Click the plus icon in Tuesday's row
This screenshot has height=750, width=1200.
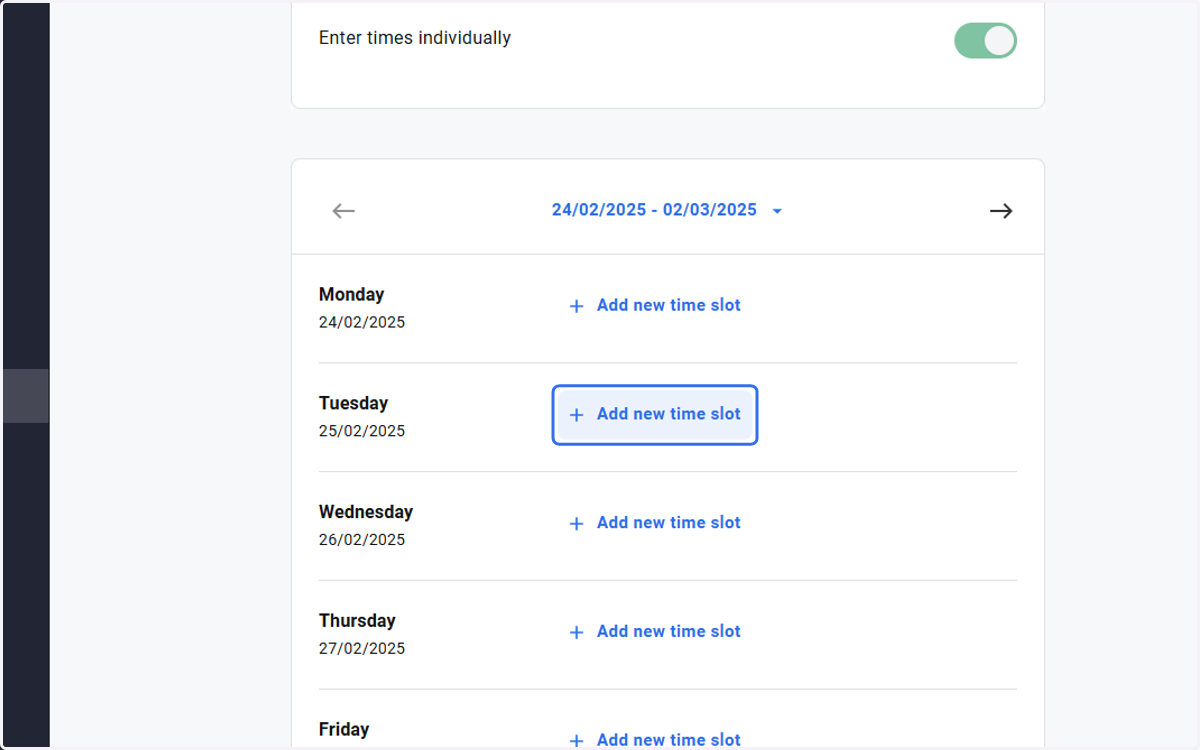click(576, 415)
